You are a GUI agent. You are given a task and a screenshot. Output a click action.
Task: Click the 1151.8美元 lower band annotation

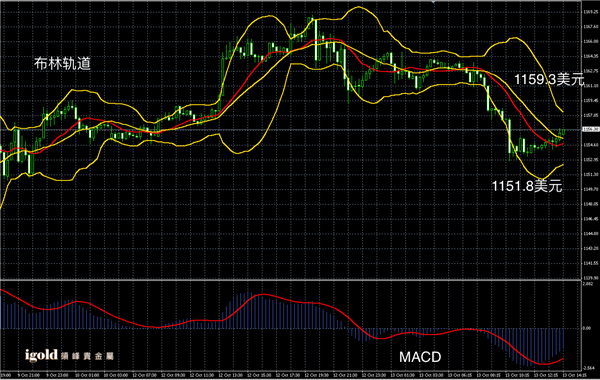[527, 186]
